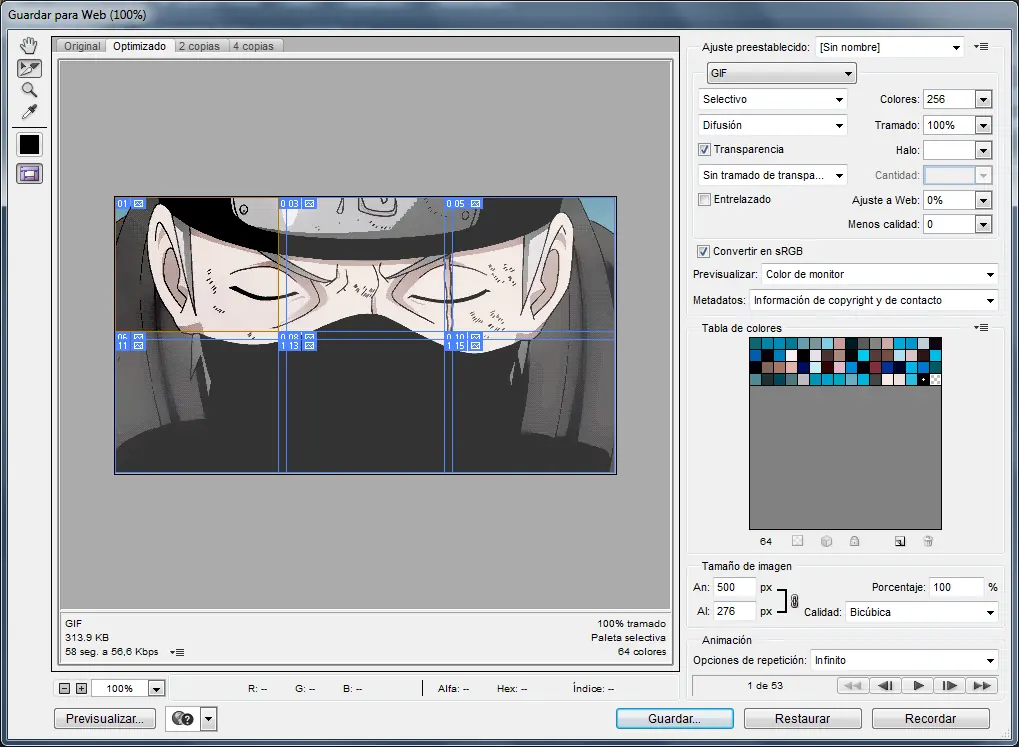Click the Al height 276 field
The height and width of the screenshot is (747, 1019).
[x=734, y=611]
